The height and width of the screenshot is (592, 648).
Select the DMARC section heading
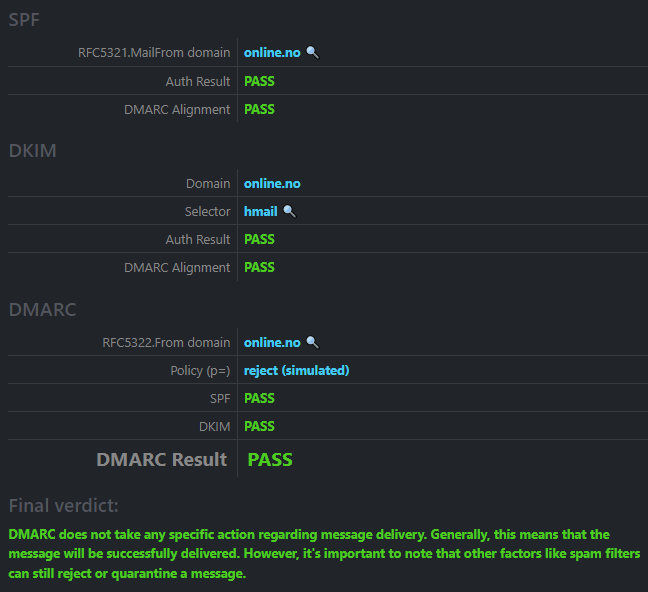point(43,309)
